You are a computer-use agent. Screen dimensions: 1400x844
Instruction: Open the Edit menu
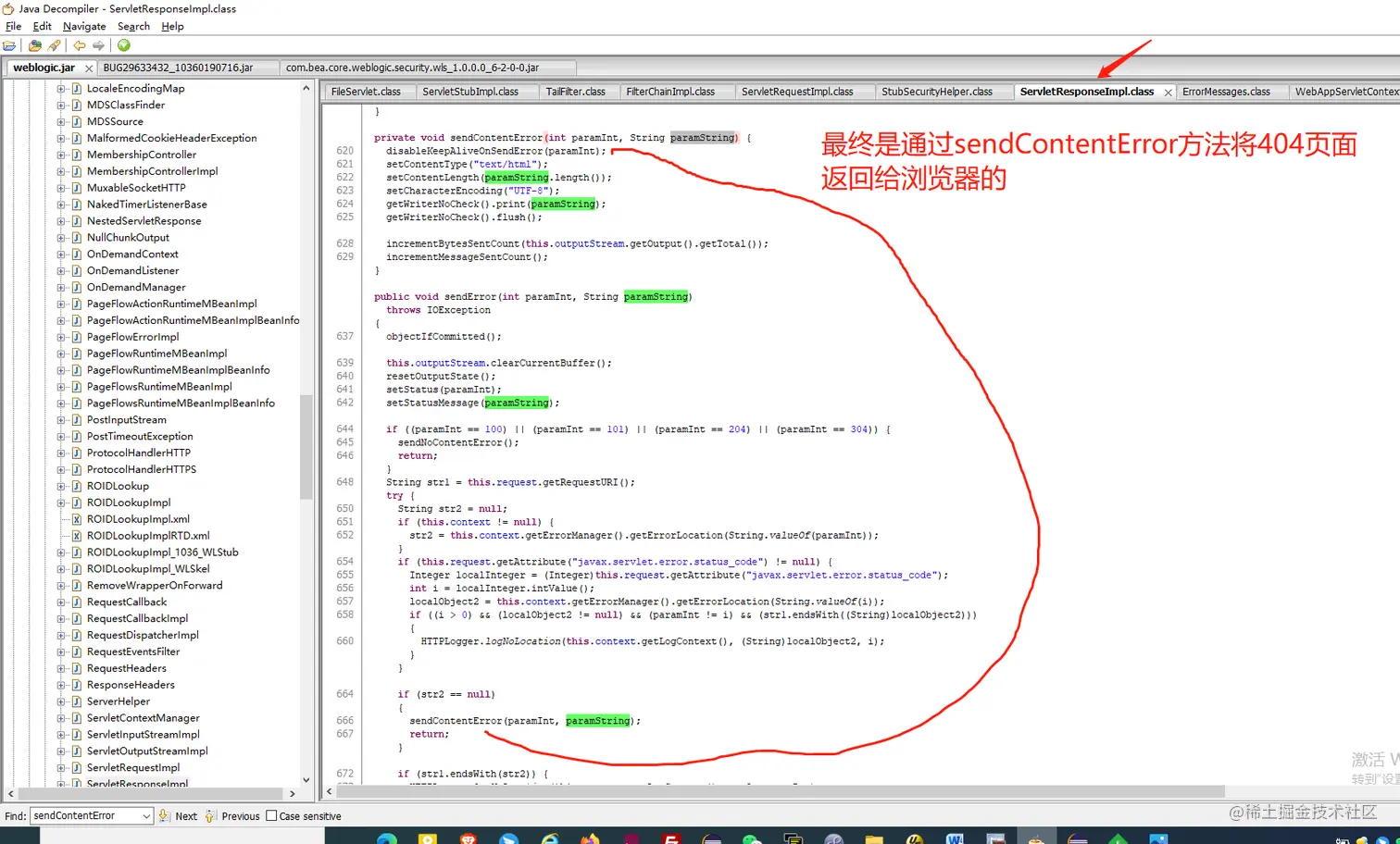click(x=42, y=27)
